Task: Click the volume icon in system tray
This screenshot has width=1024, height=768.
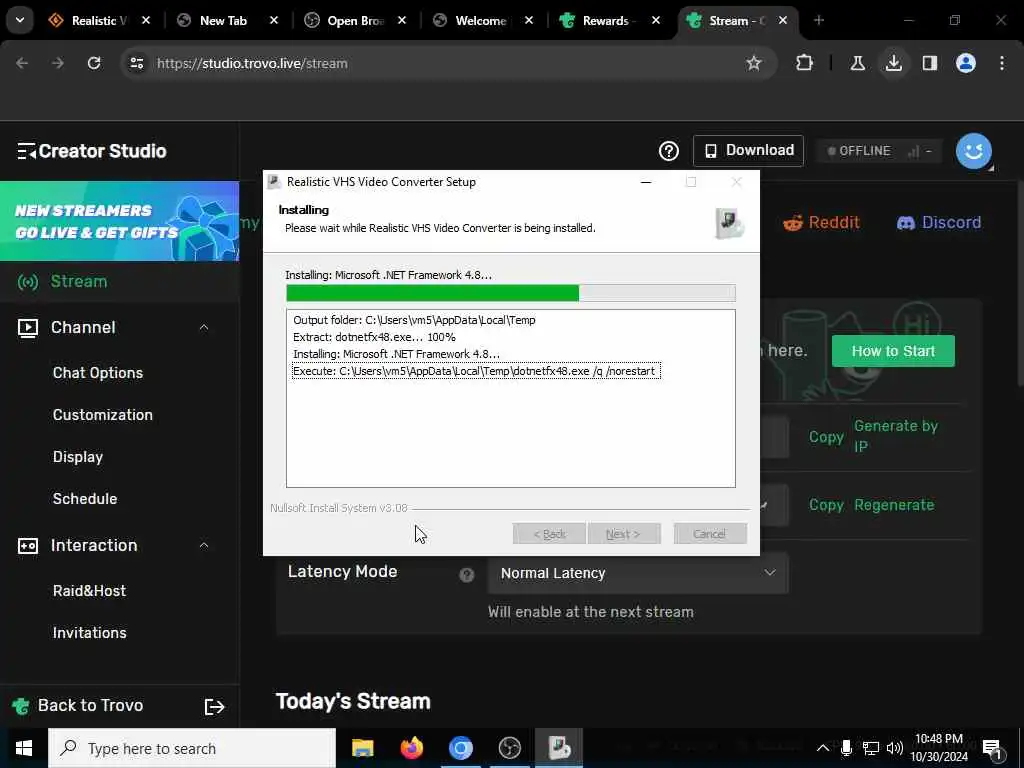Action: (895, 748)
